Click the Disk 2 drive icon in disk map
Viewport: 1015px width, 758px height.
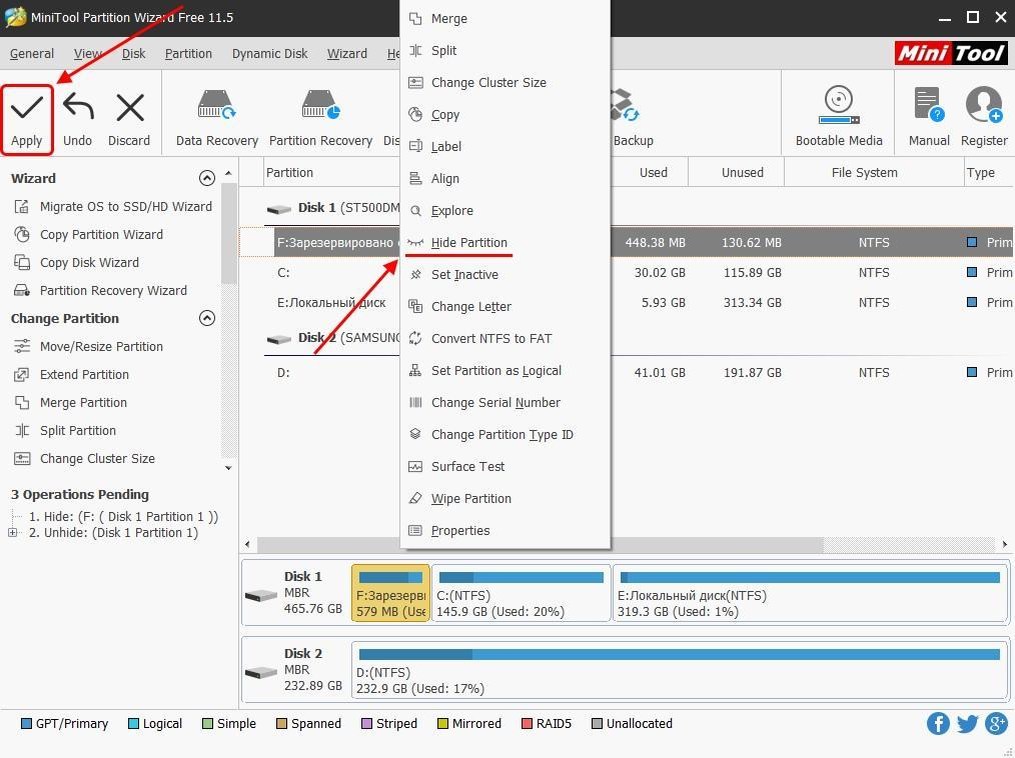click(x=261, y=672)
